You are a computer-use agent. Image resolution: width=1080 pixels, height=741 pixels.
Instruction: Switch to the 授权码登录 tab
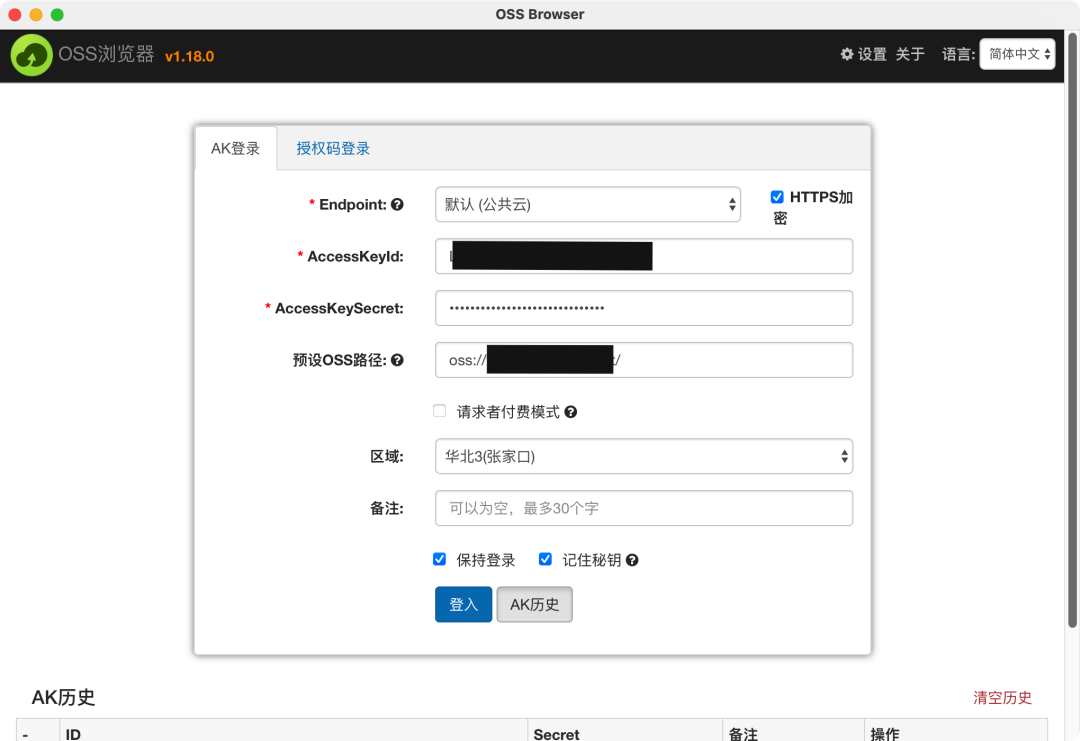tap(333, 148)
